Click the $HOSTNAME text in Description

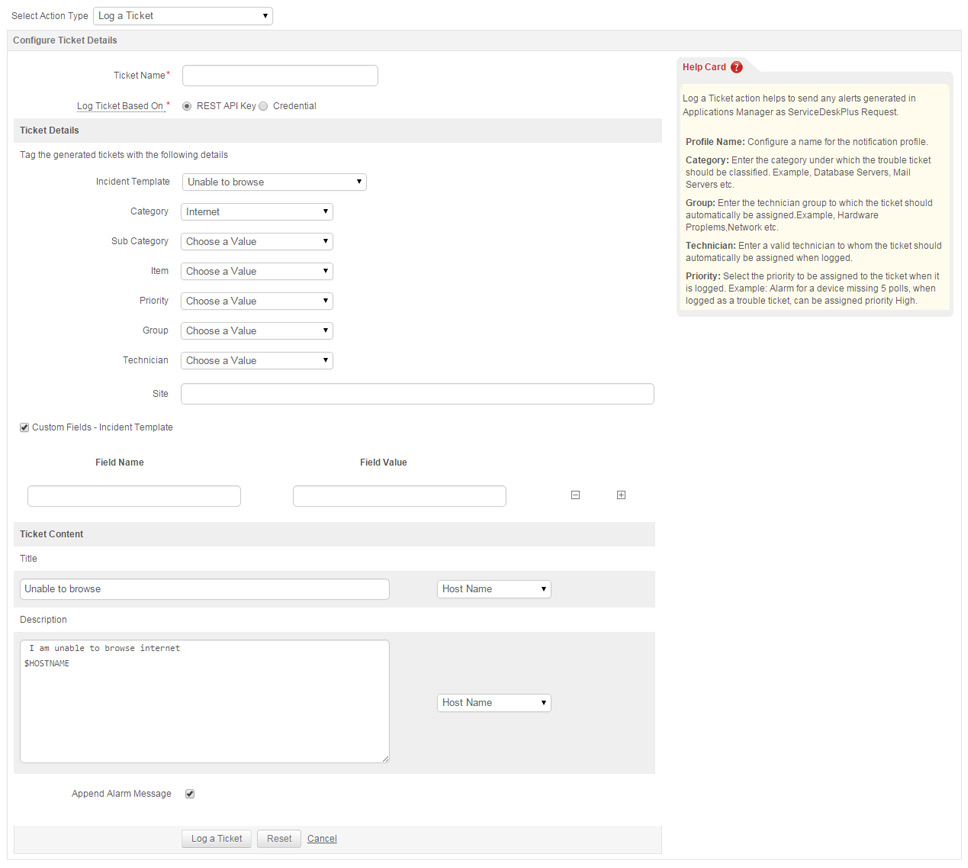point(47,663)
